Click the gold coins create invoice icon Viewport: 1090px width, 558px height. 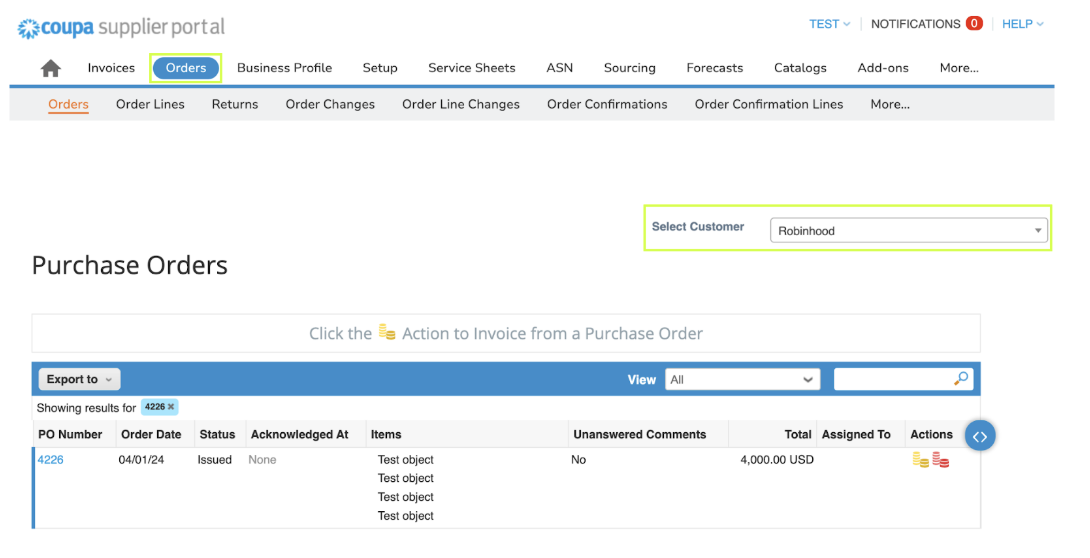(920, 459)
